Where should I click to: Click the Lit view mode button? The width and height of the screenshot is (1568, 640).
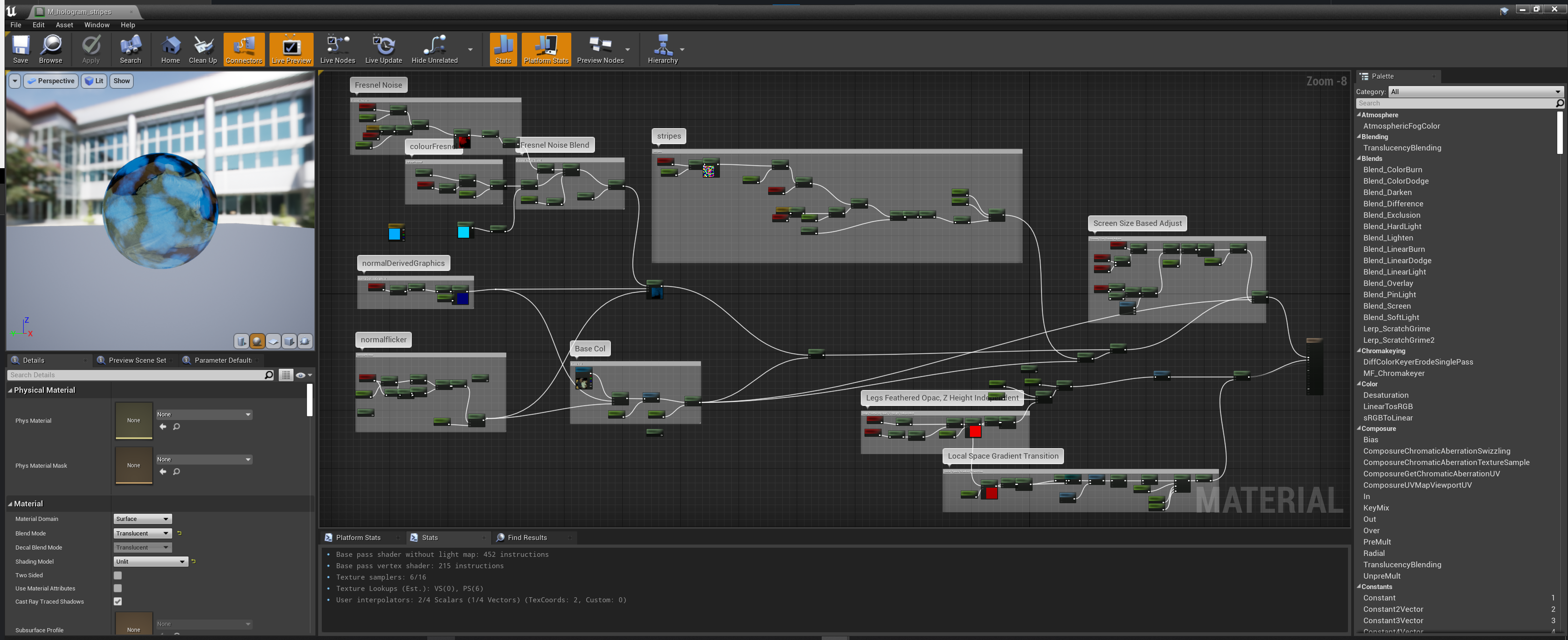coord(95,81)
